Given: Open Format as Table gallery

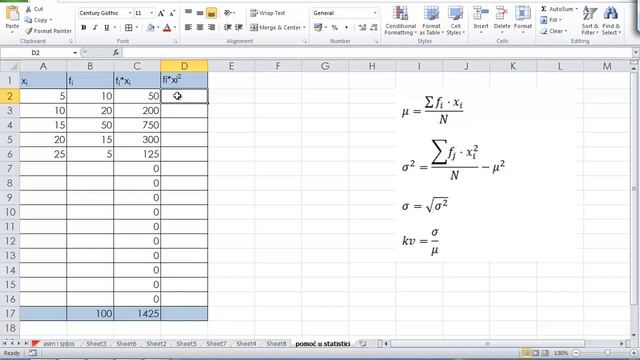Looking at the screenshot, I should (431, 20).
